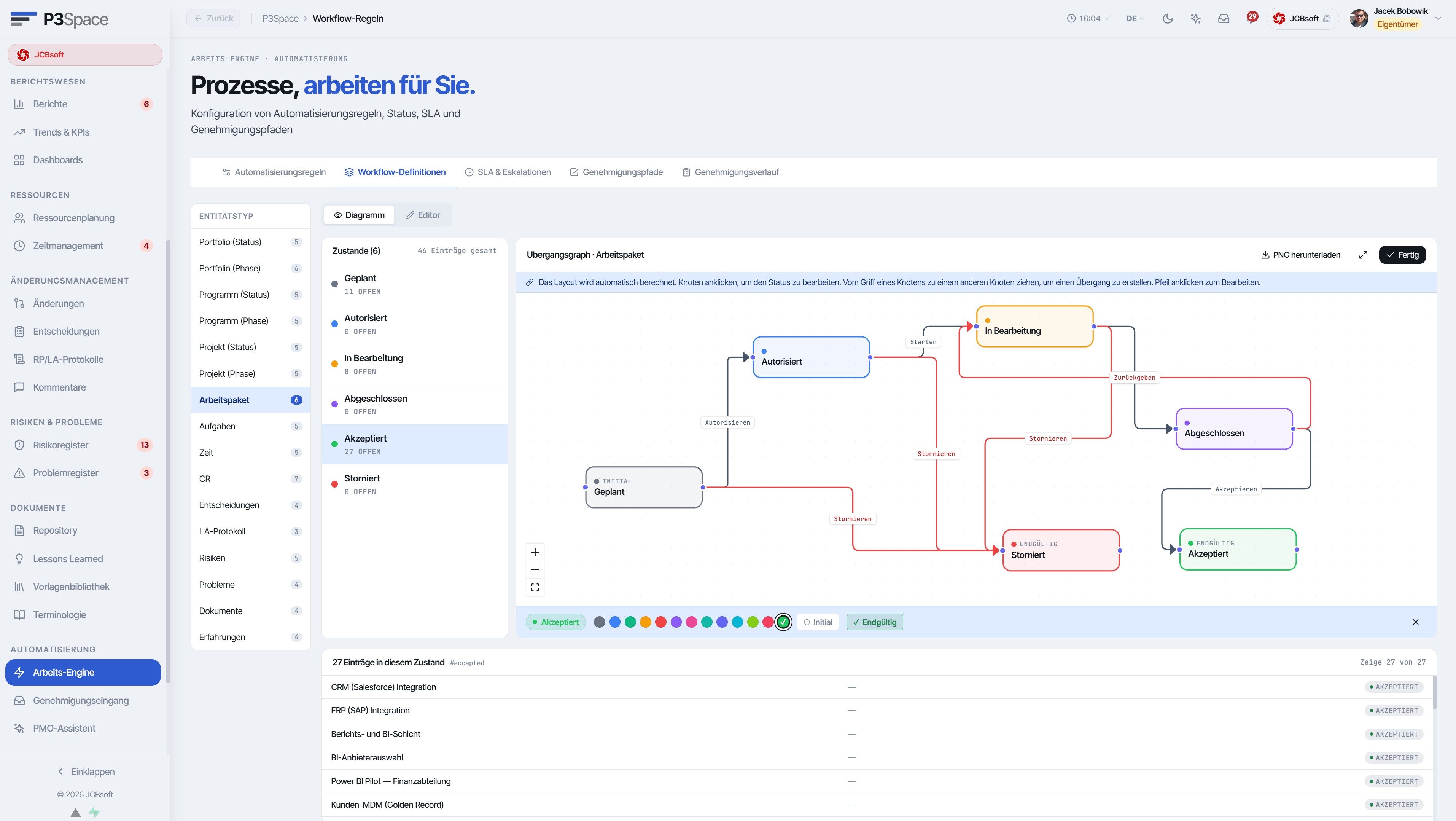Fit graph to view icon
Viewport: 1456px width, 821px height.
(535, 587)
